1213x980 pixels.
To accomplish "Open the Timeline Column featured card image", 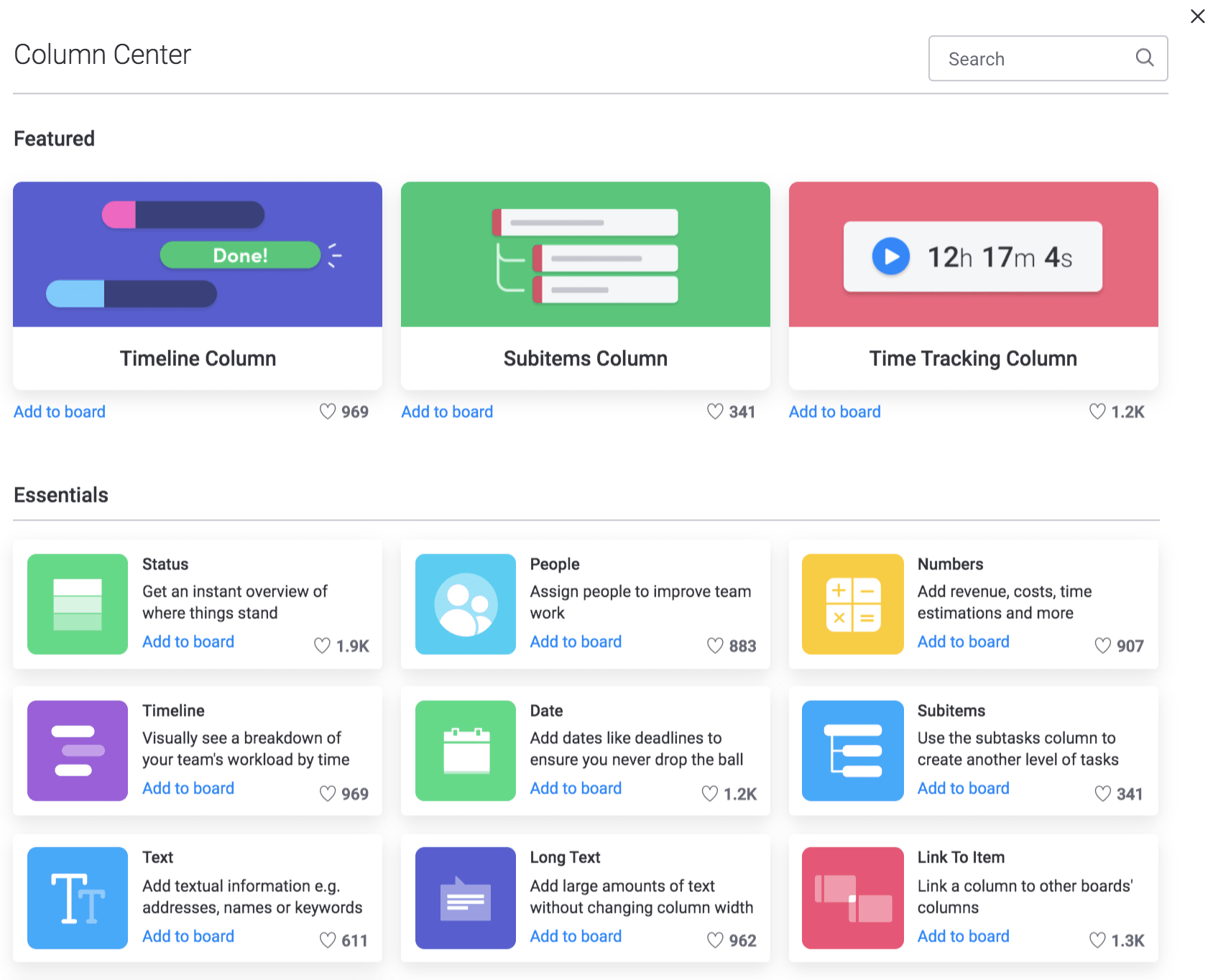I will (x=198, y=254).
